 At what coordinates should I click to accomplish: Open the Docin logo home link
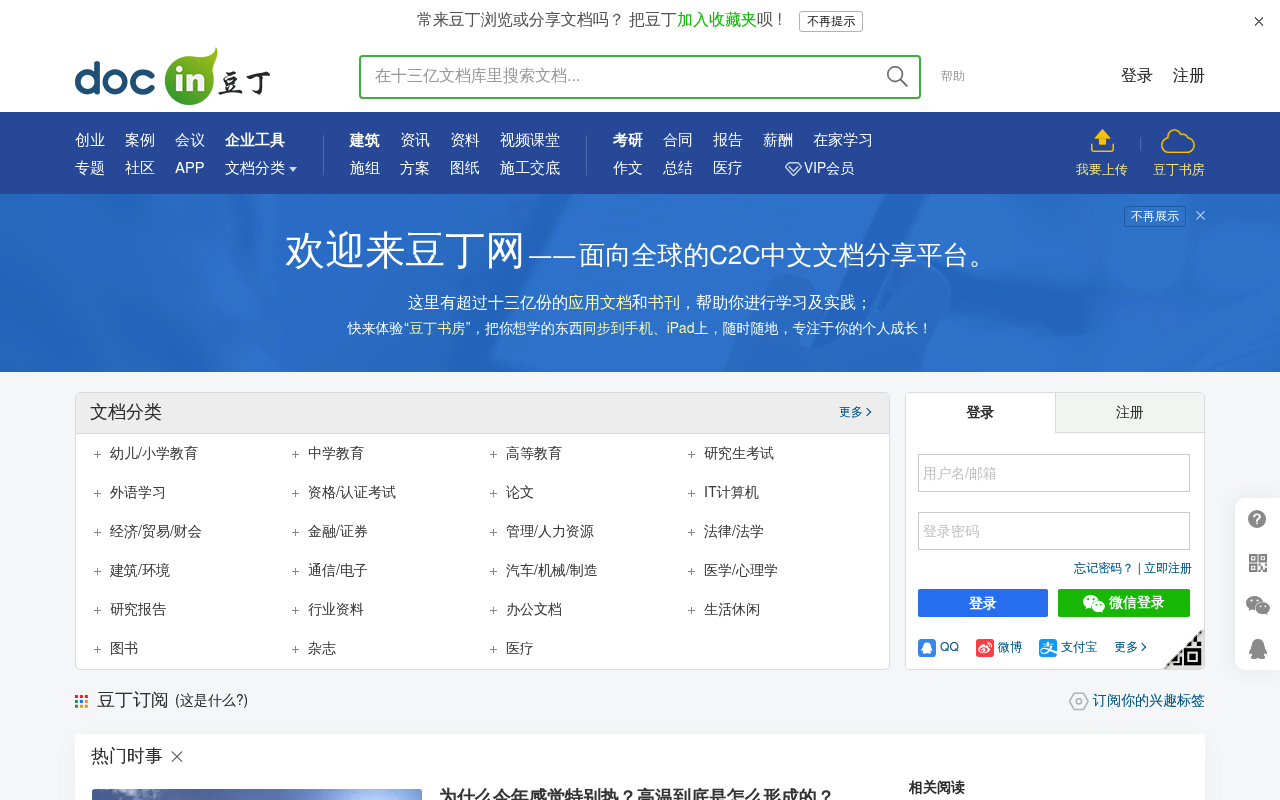tap(173, 76)
